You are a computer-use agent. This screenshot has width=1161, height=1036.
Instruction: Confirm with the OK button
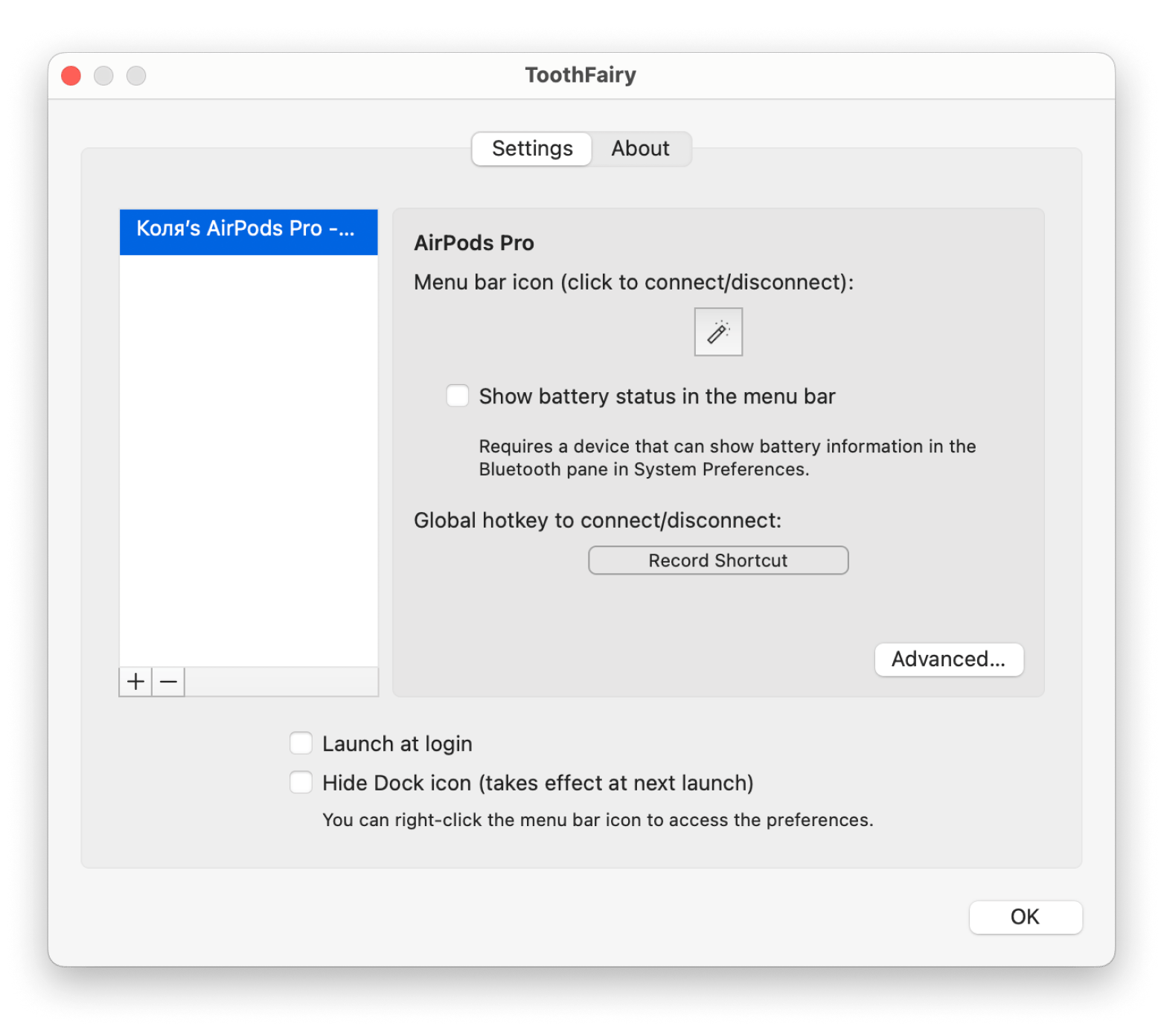pyautogui.click(x=1025, y=917)
